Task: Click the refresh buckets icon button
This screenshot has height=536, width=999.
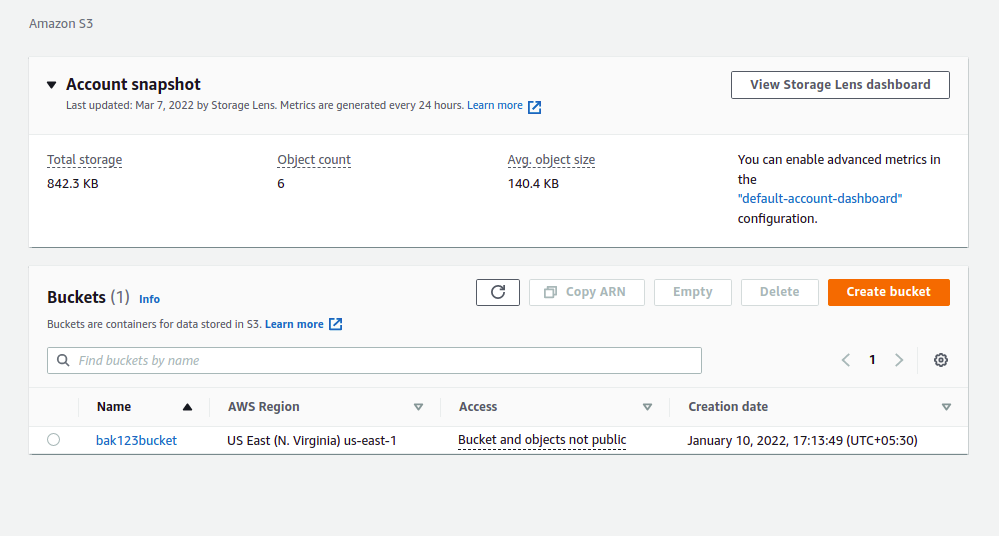Action: (498, 292)
